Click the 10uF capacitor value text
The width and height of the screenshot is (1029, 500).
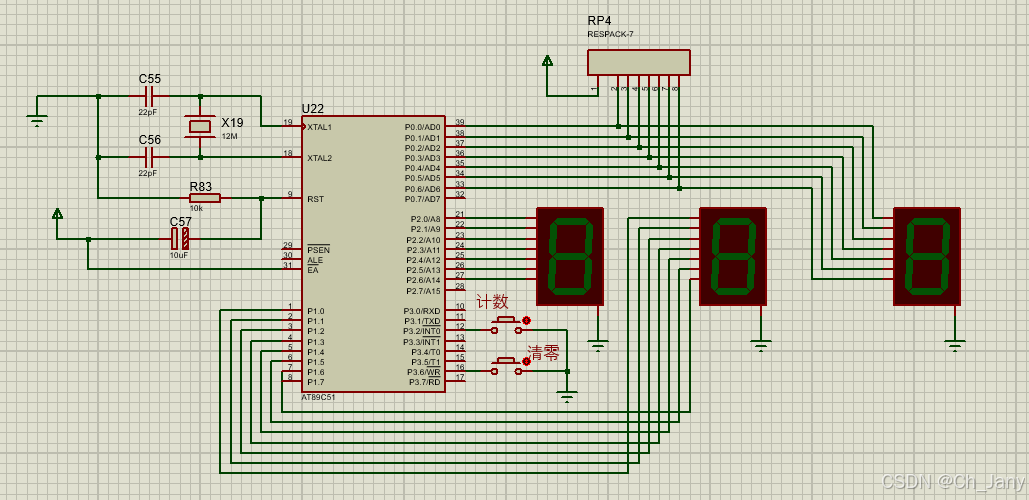coord(179,255)
